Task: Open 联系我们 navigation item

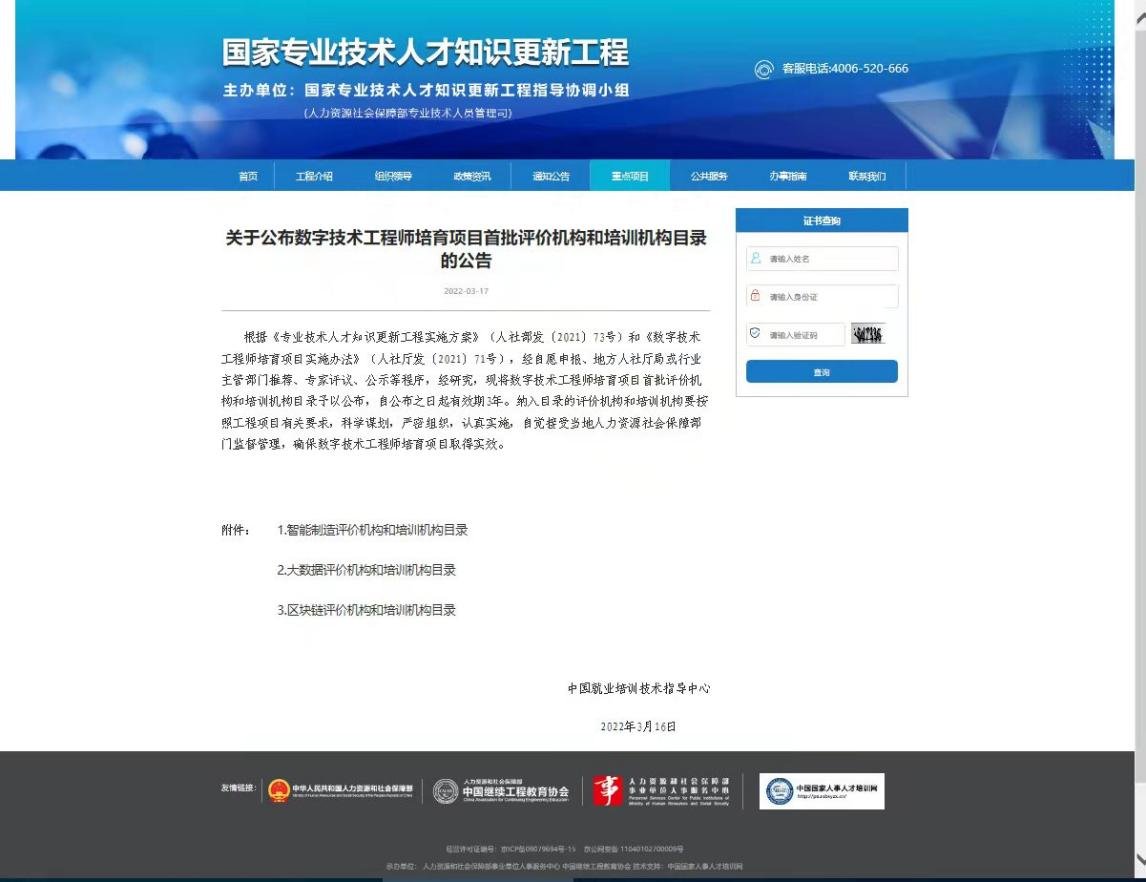Action: pyautogui.click(x=867, y=176)
